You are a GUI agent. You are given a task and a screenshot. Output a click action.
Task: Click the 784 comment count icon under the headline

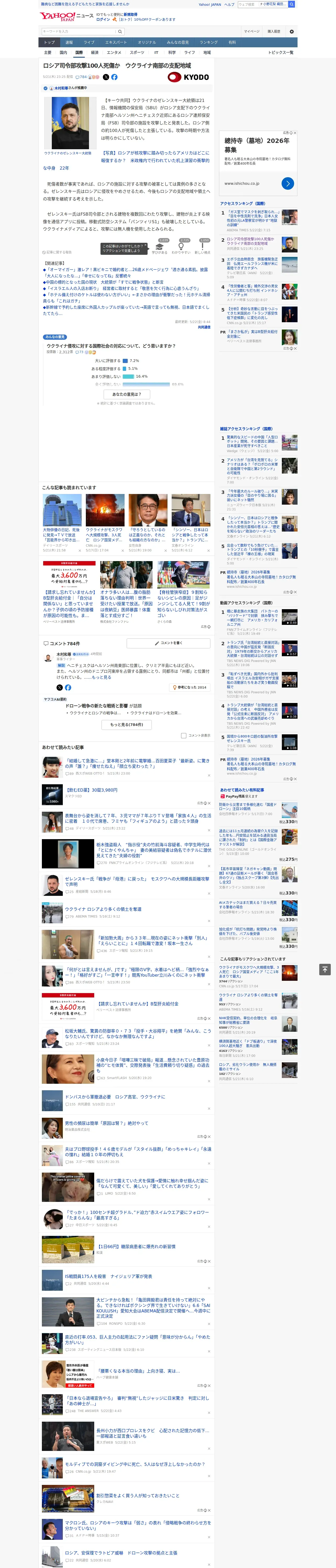pos(81,77)
